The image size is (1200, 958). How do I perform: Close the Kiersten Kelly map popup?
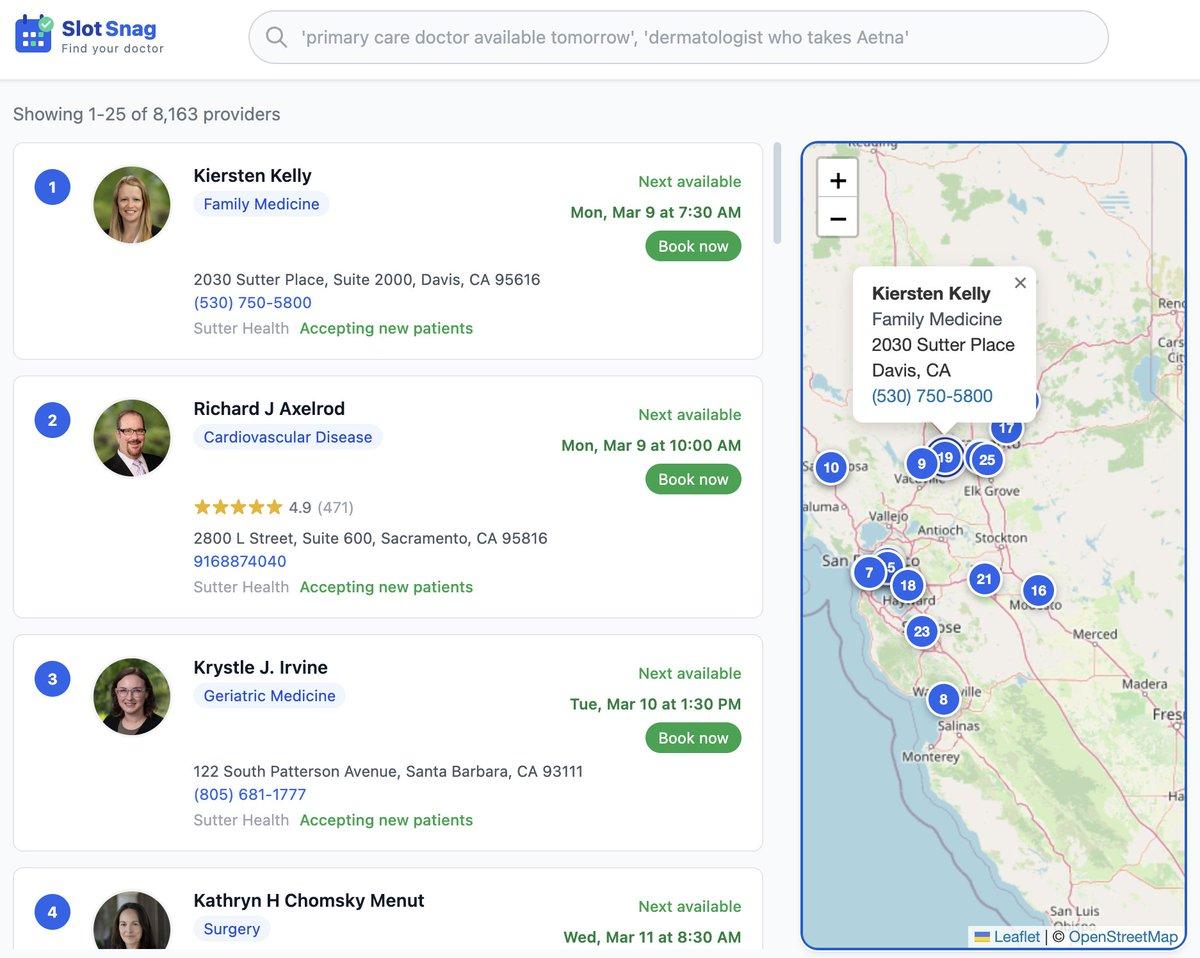[1020, 283]
